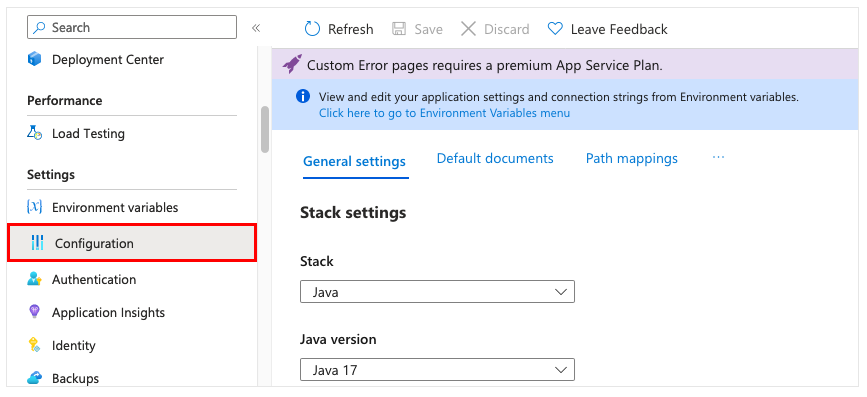Click the Environment variables braces icon

(x=34, y=207)
